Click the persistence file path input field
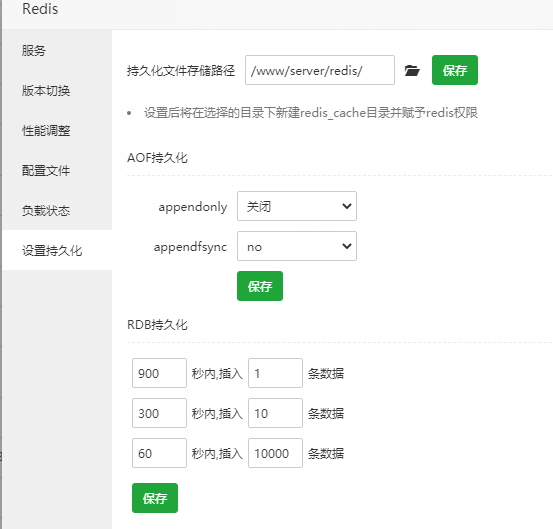This screenshot has width=553, height=529. coord(320,70)
